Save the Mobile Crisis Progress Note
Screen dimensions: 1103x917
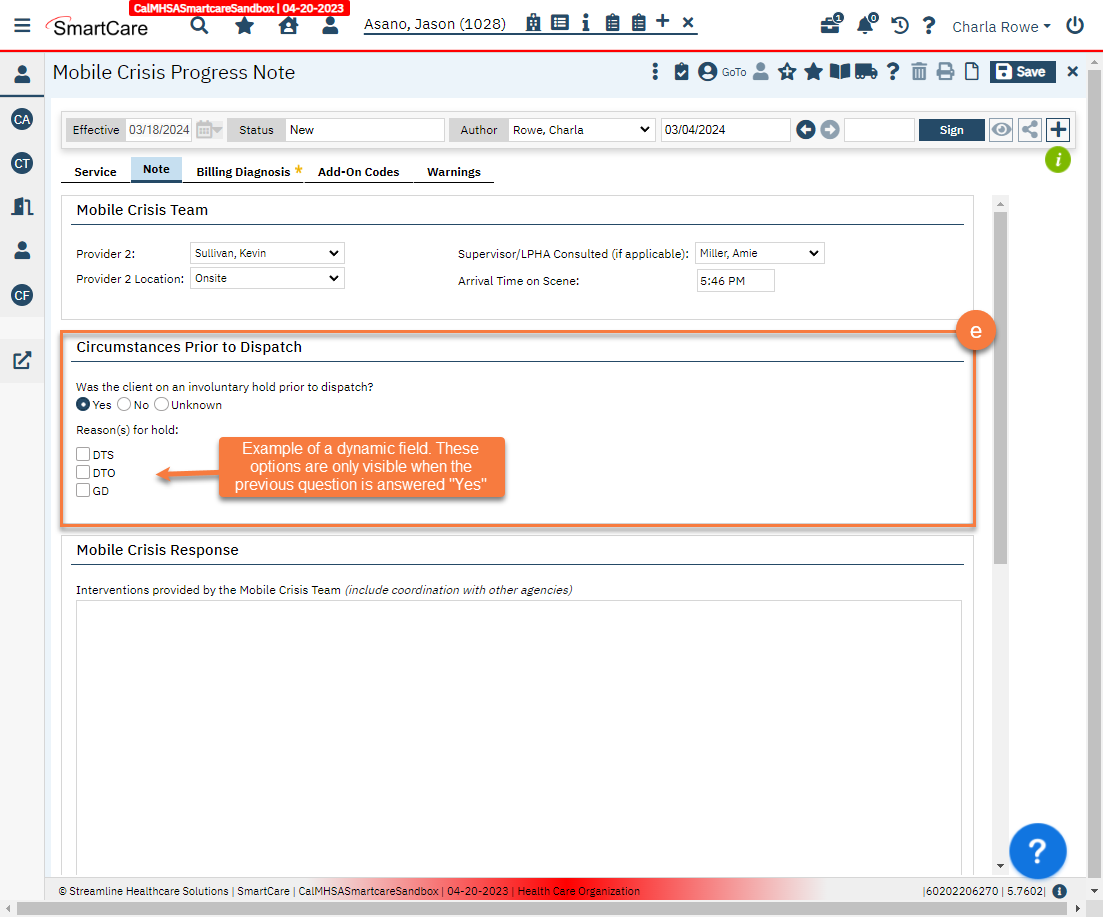tap(1022, 71)
